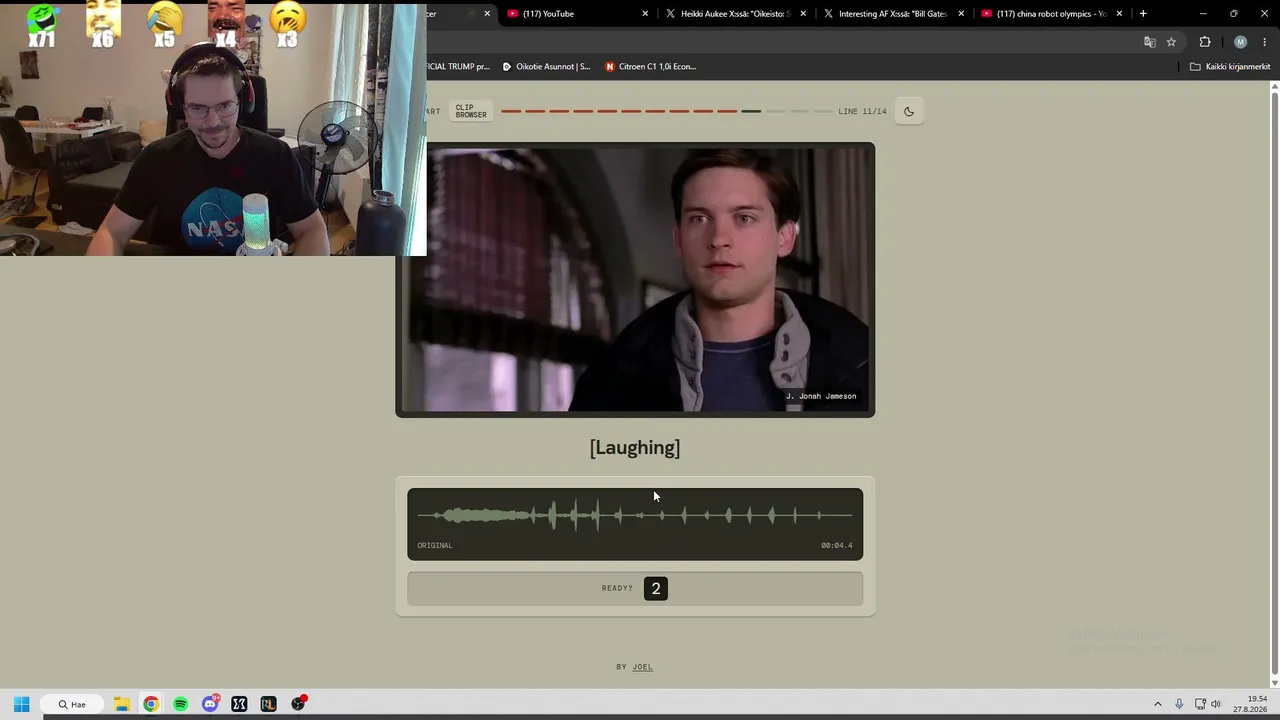Click the translate page icon

[1149, 42]
